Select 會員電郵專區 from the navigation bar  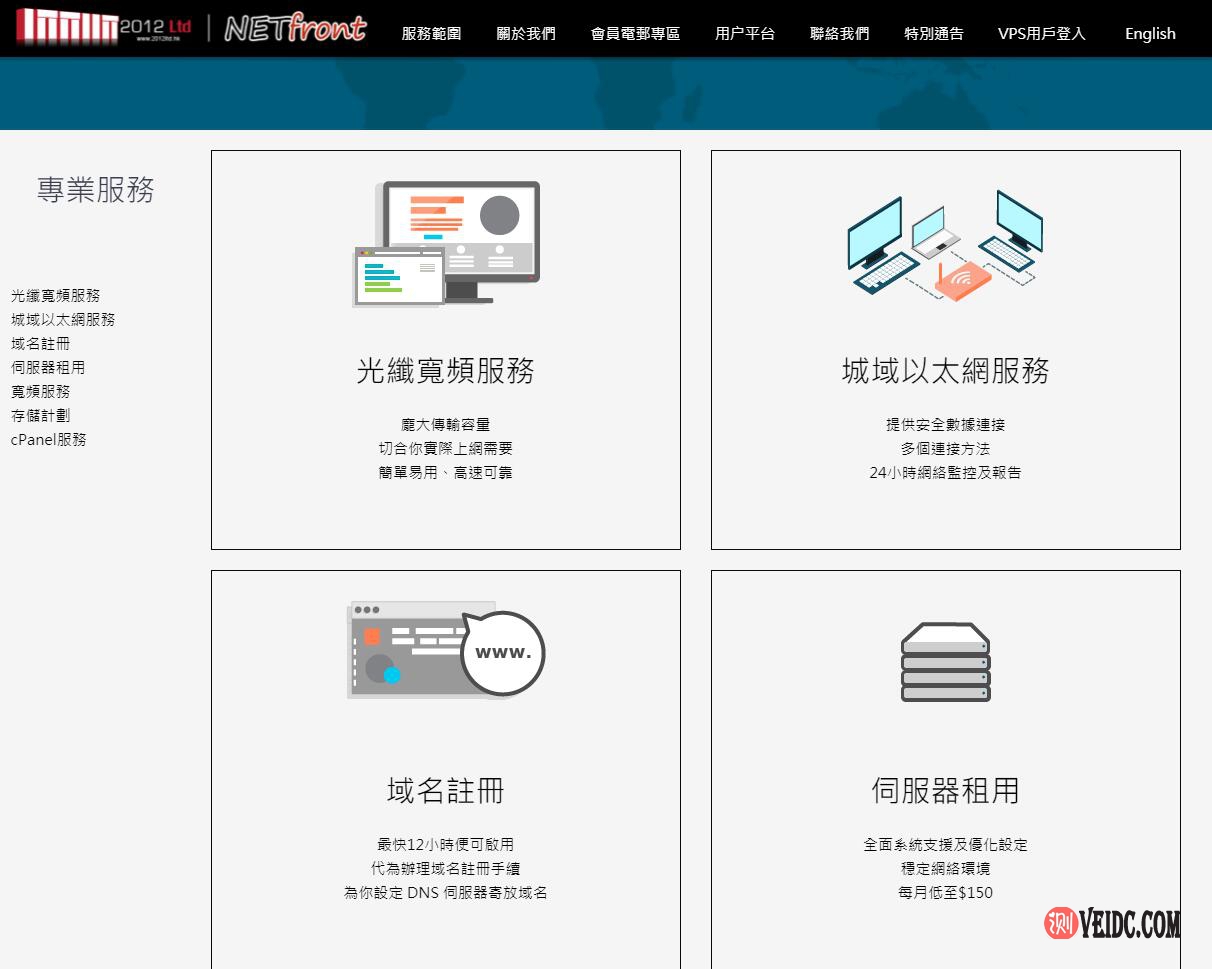click(634, 33)
